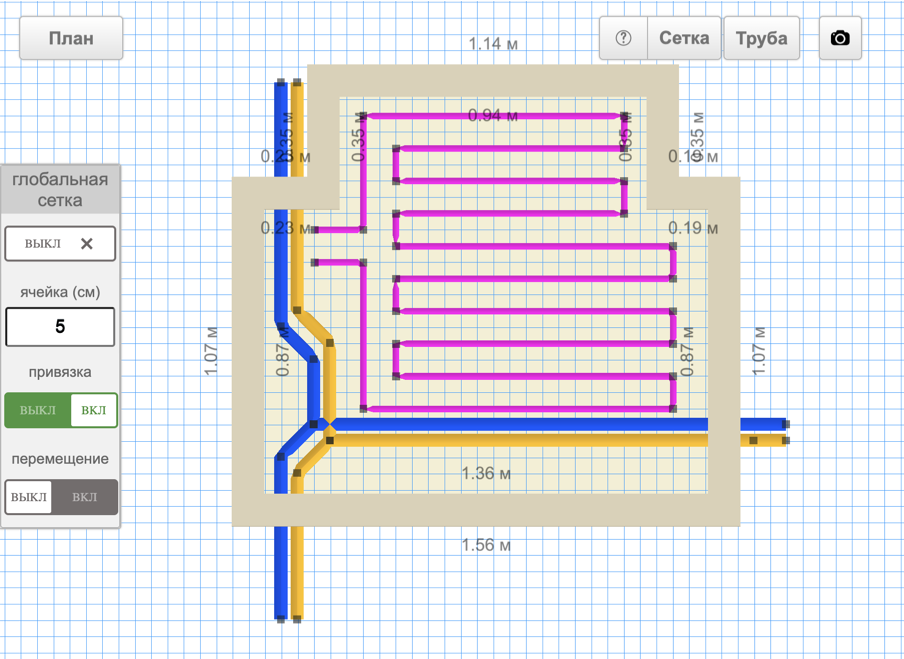904x659 pixels.
Task: Set перемещение to ВКЛ
Action: point(85,497)
